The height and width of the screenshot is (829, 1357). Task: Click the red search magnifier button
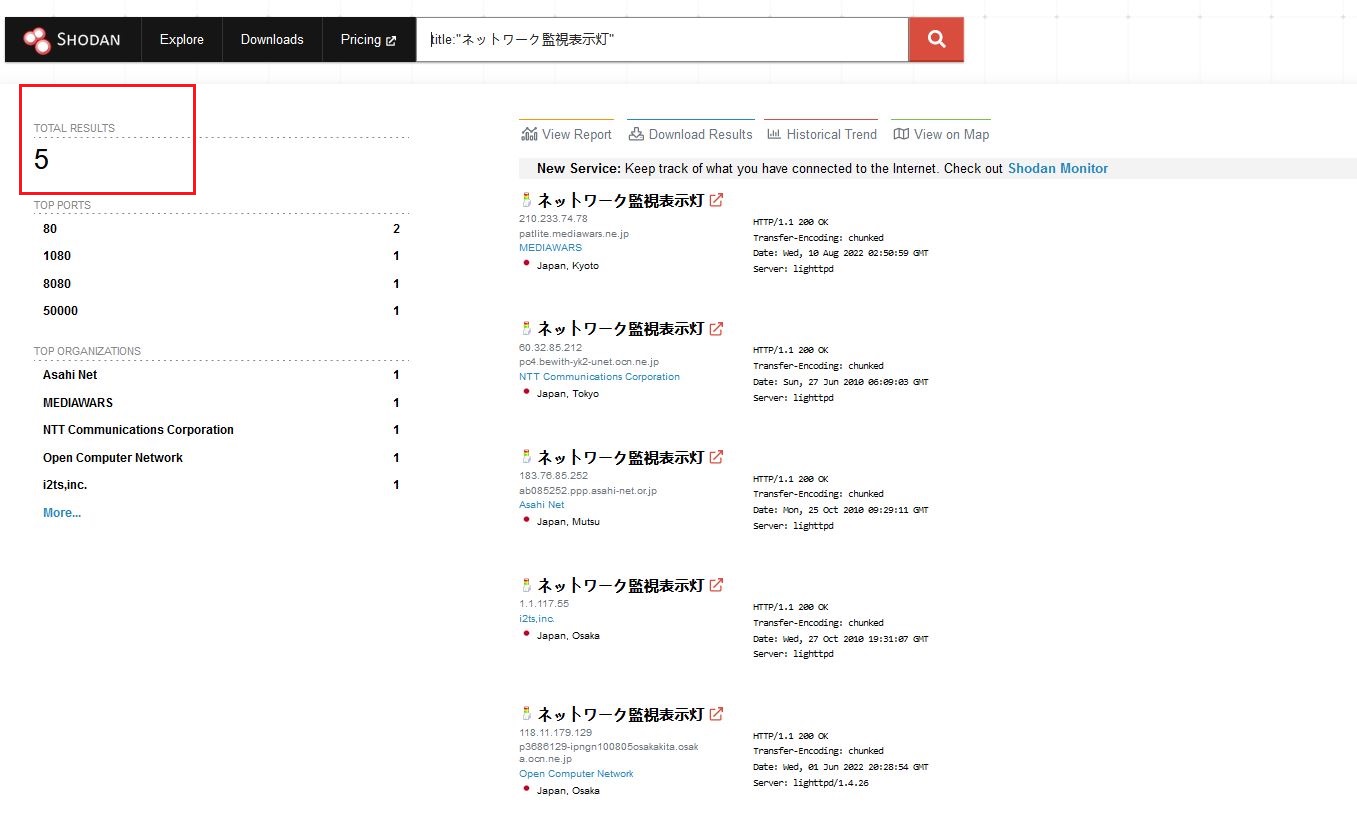click(x=936, y=40)
